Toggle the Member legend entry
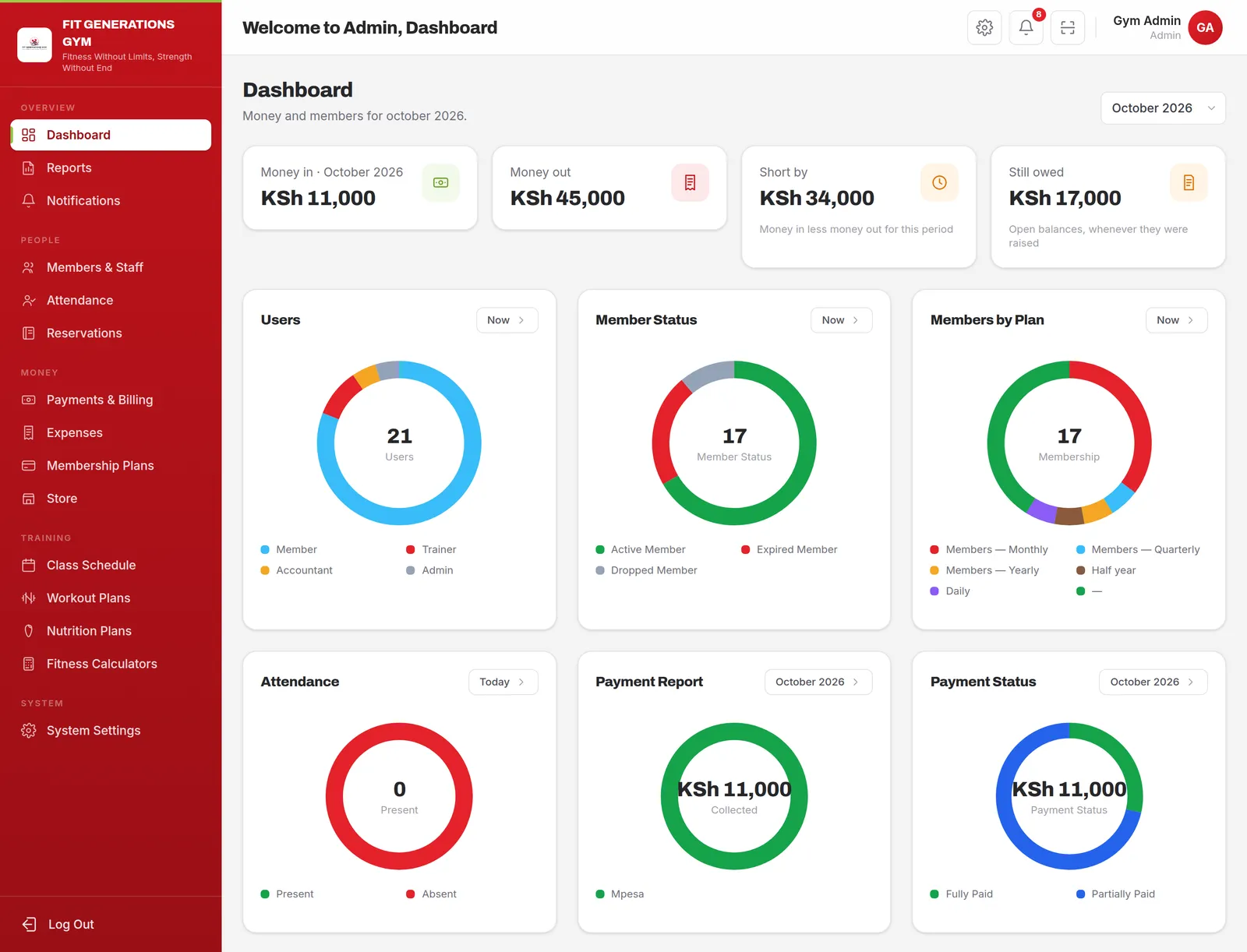 pyautogui.click(x=289, y=549)
